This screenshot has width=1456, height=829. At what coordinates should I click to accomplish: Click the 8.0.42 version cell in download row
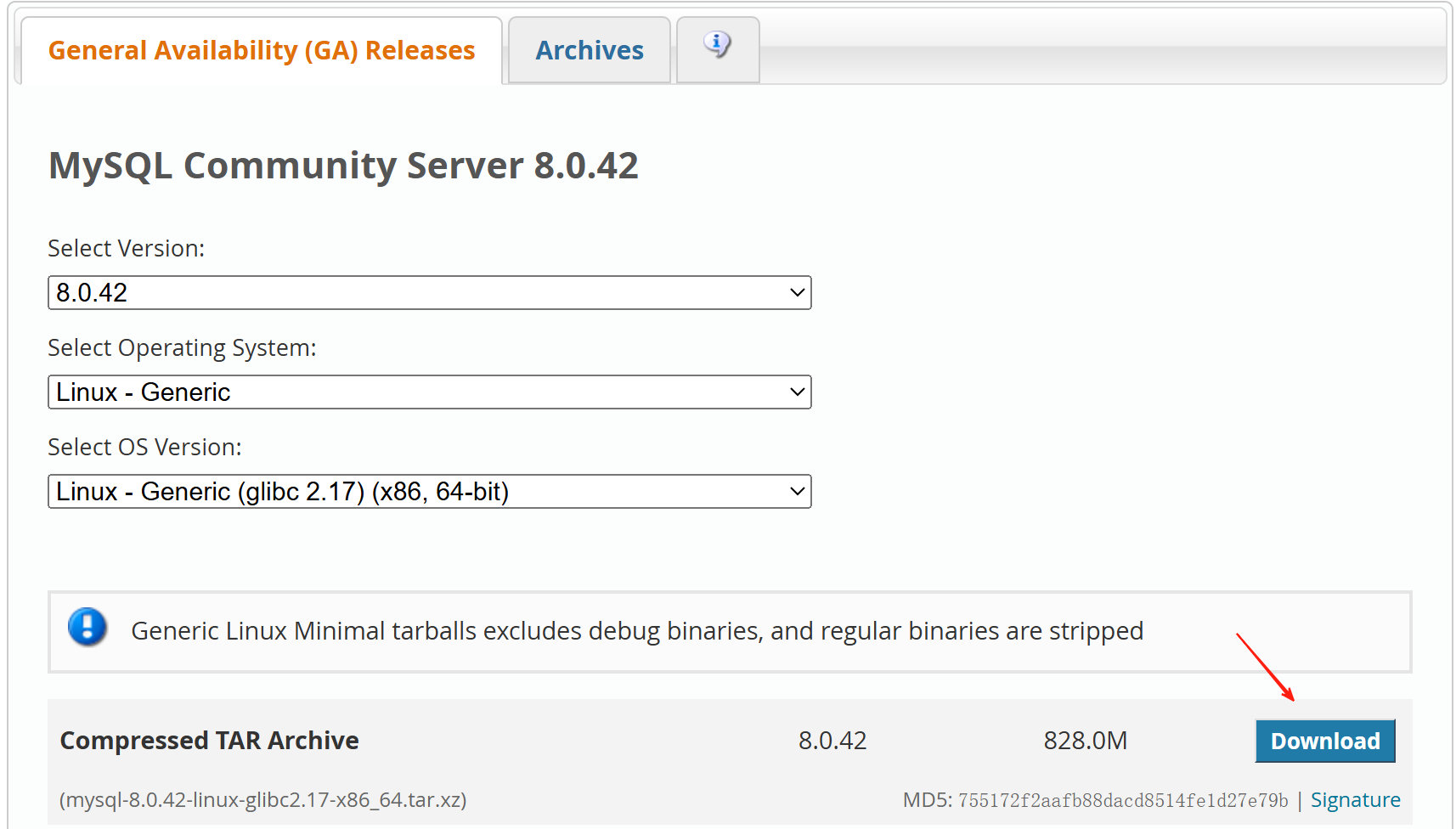pos(832,741)
